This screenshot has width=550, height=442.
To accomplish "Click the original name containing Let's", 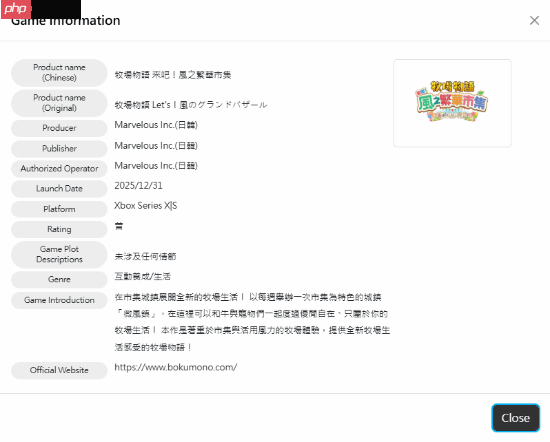I will (x=190, y=105).
